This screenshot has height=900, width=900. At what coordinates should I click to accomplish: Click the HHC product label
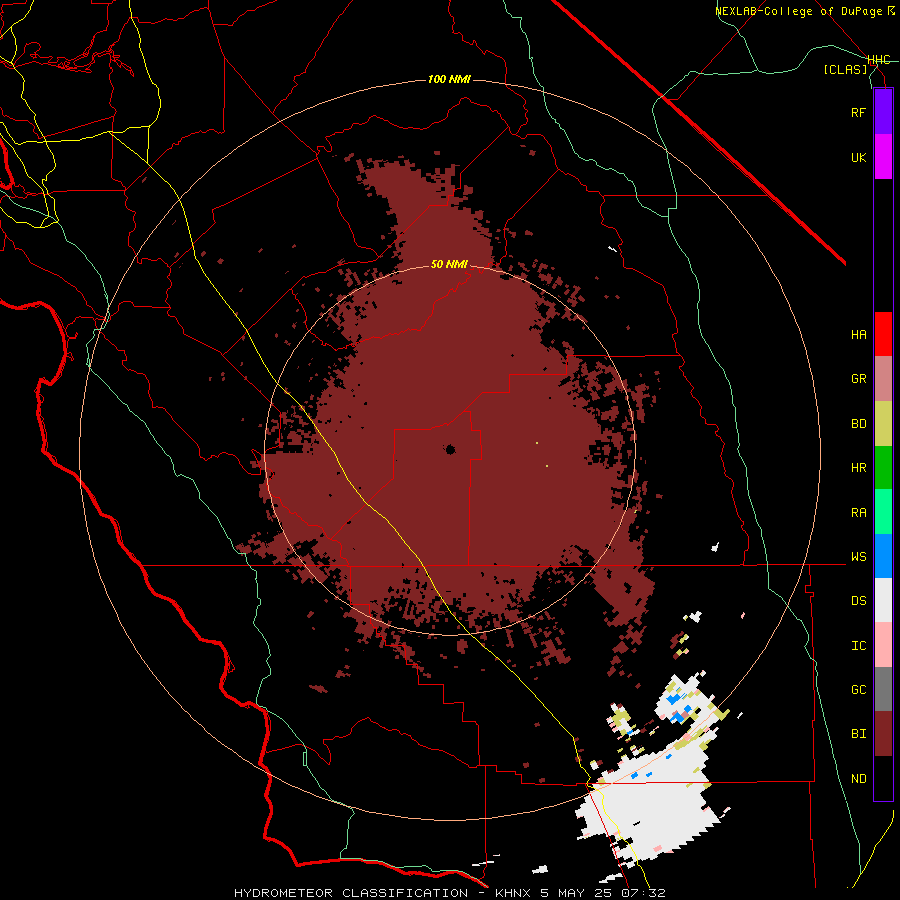[x=878, y=60]
